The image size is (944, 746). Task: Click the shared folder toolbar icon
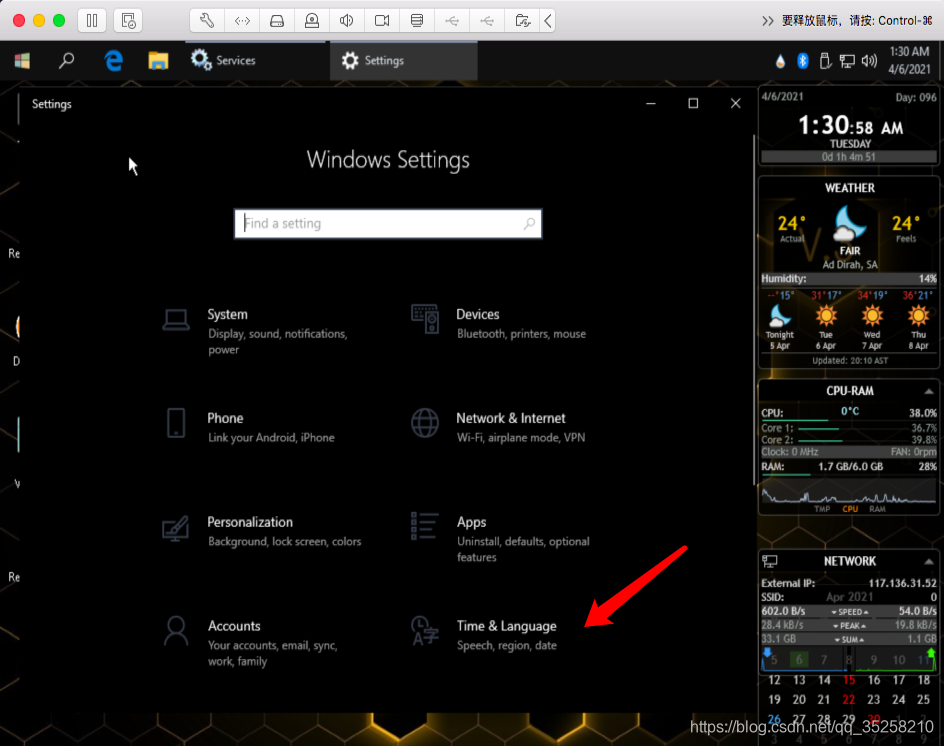[x=523, y=20]
